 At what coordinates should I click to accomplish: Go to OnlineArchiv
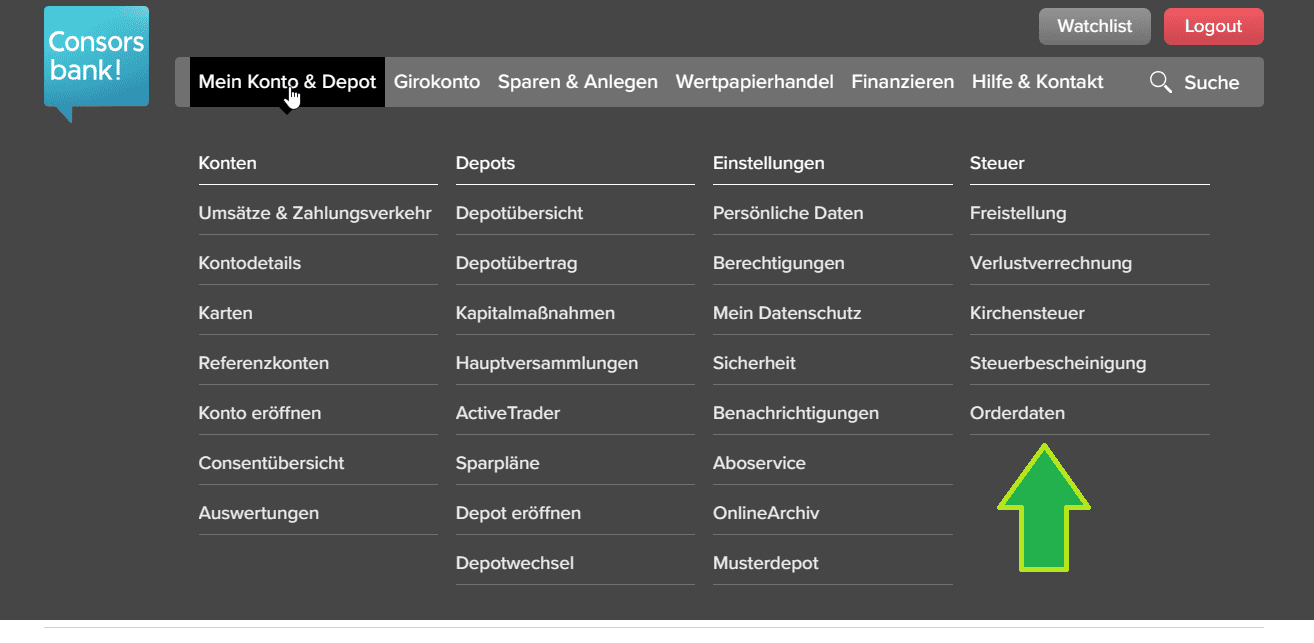[766, 513]
